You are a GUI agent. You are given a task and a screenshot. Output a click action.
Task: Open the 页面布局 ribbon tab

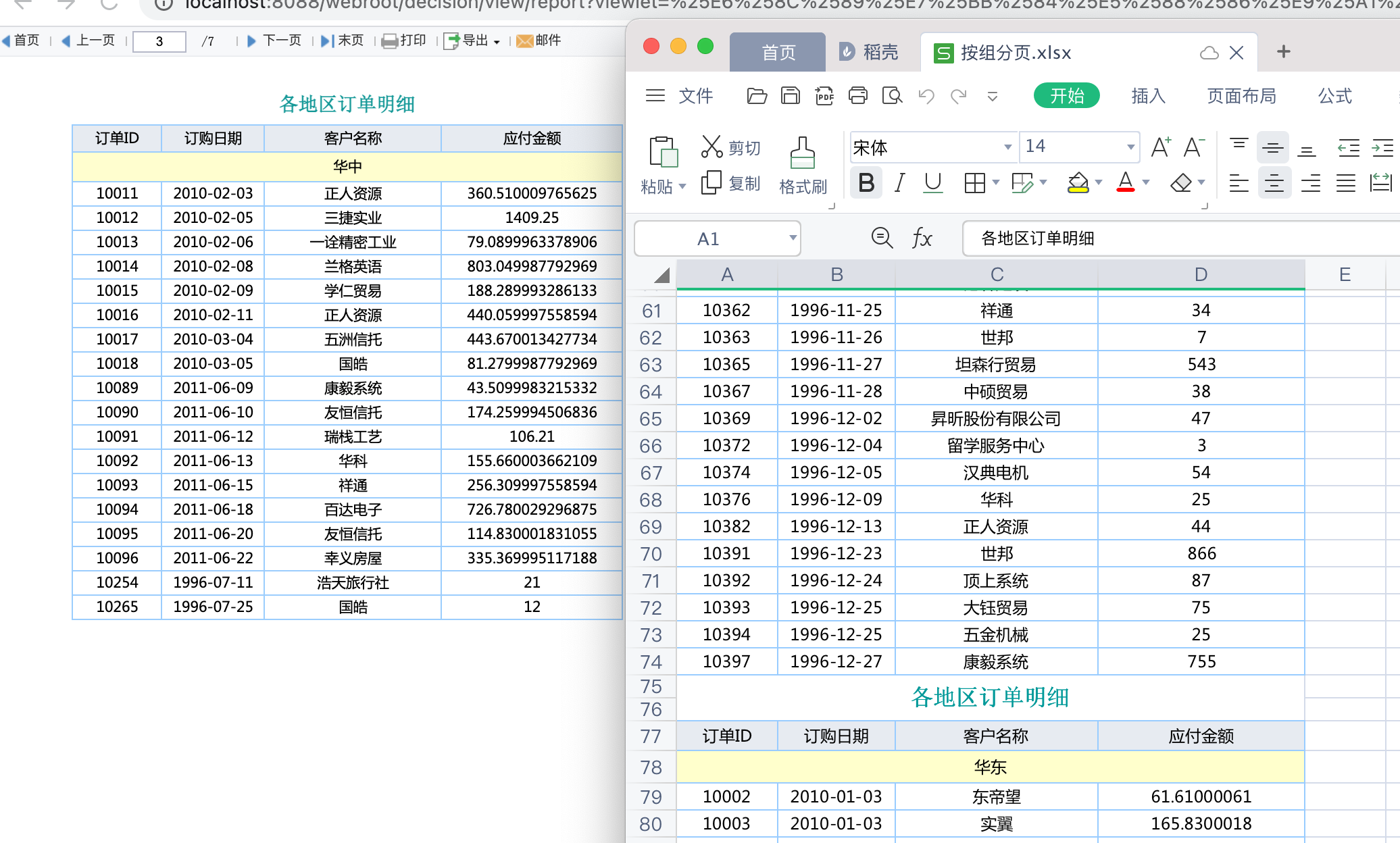point(1241,96)
